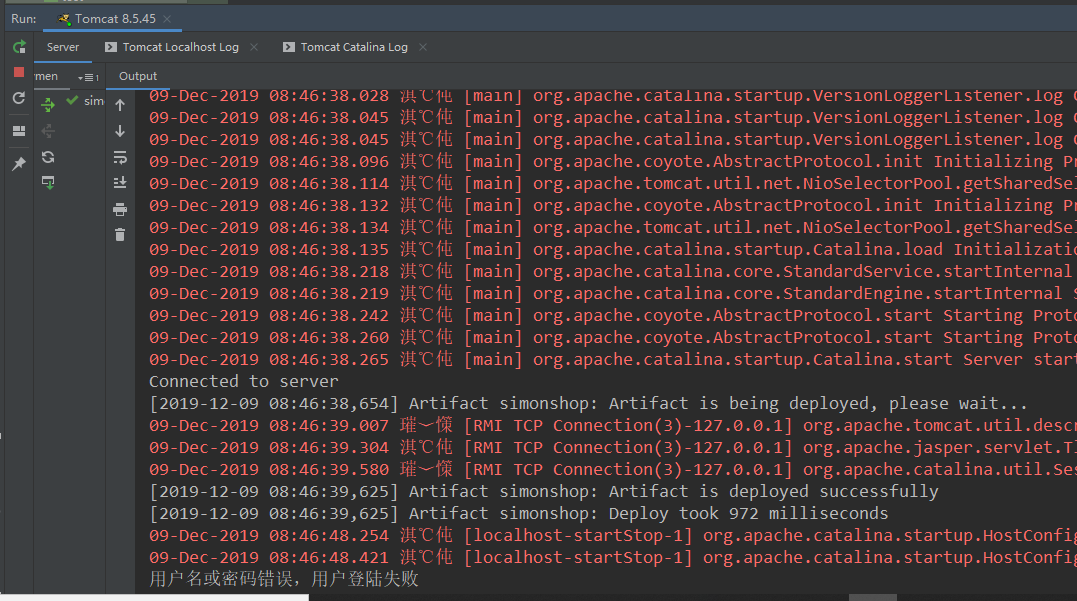Select the sim artifact in the deployment list
The height and width of the screenshot is (601, 1077).
85,101
